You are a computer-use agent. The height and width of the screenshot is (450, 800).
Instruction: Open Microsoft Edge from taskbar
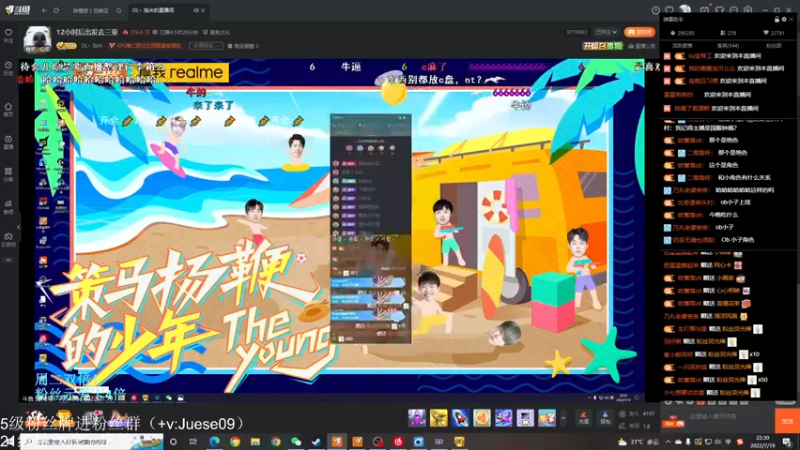pyautogui.click(x=214, y=441)
